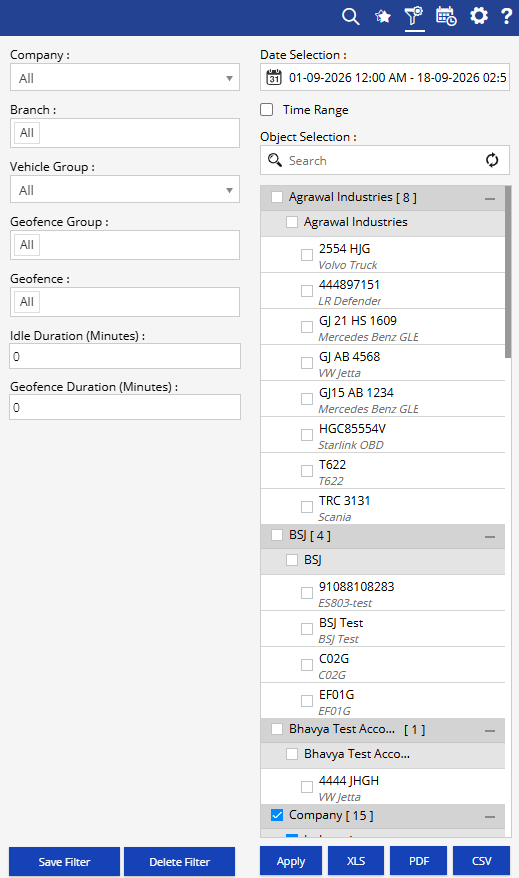Uncheck the Company [ 15 ] group checkbox
This screenshot has height=878, width=519.
(277, 815)
